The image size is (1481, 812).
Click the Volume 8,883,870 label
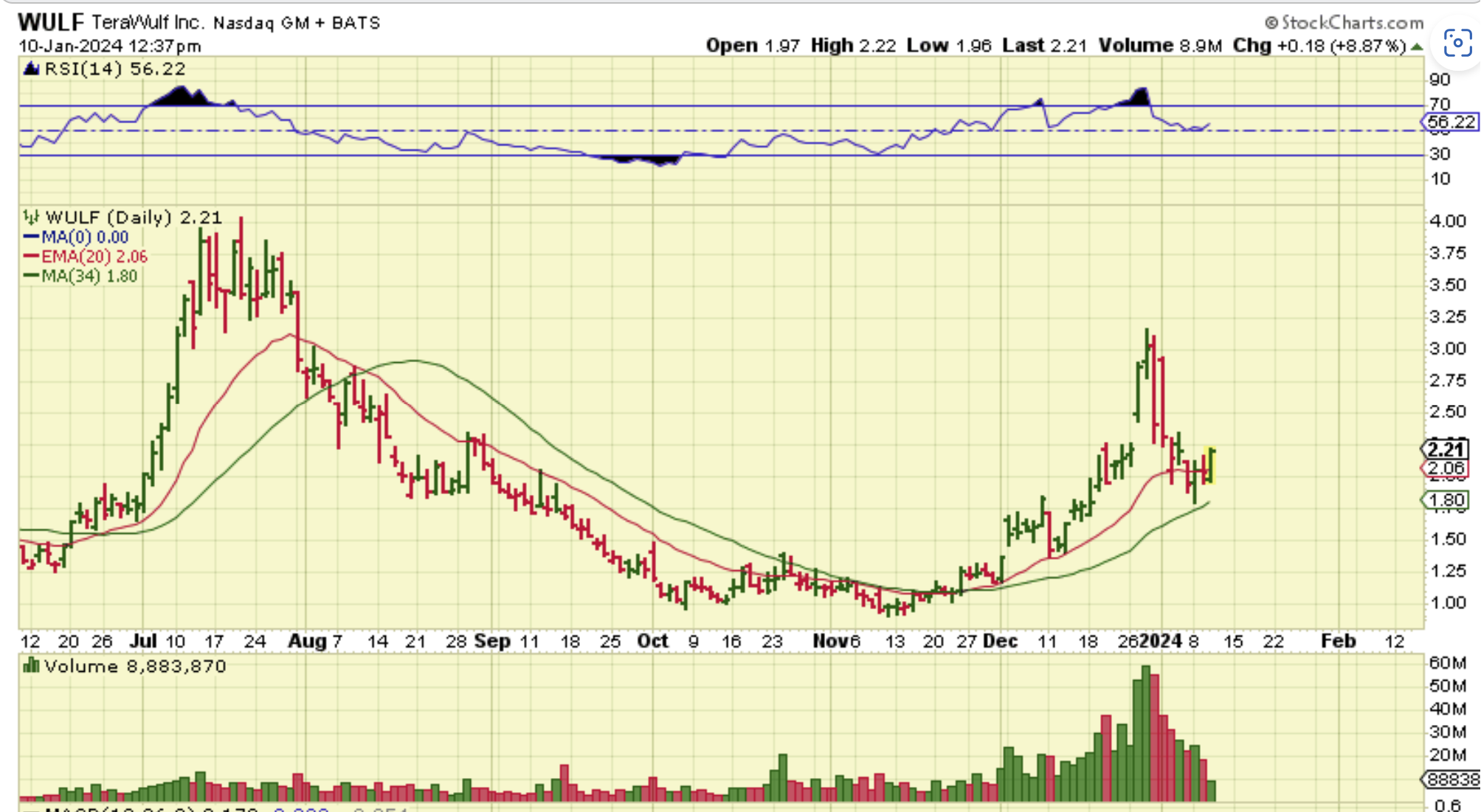pos(135,667)
